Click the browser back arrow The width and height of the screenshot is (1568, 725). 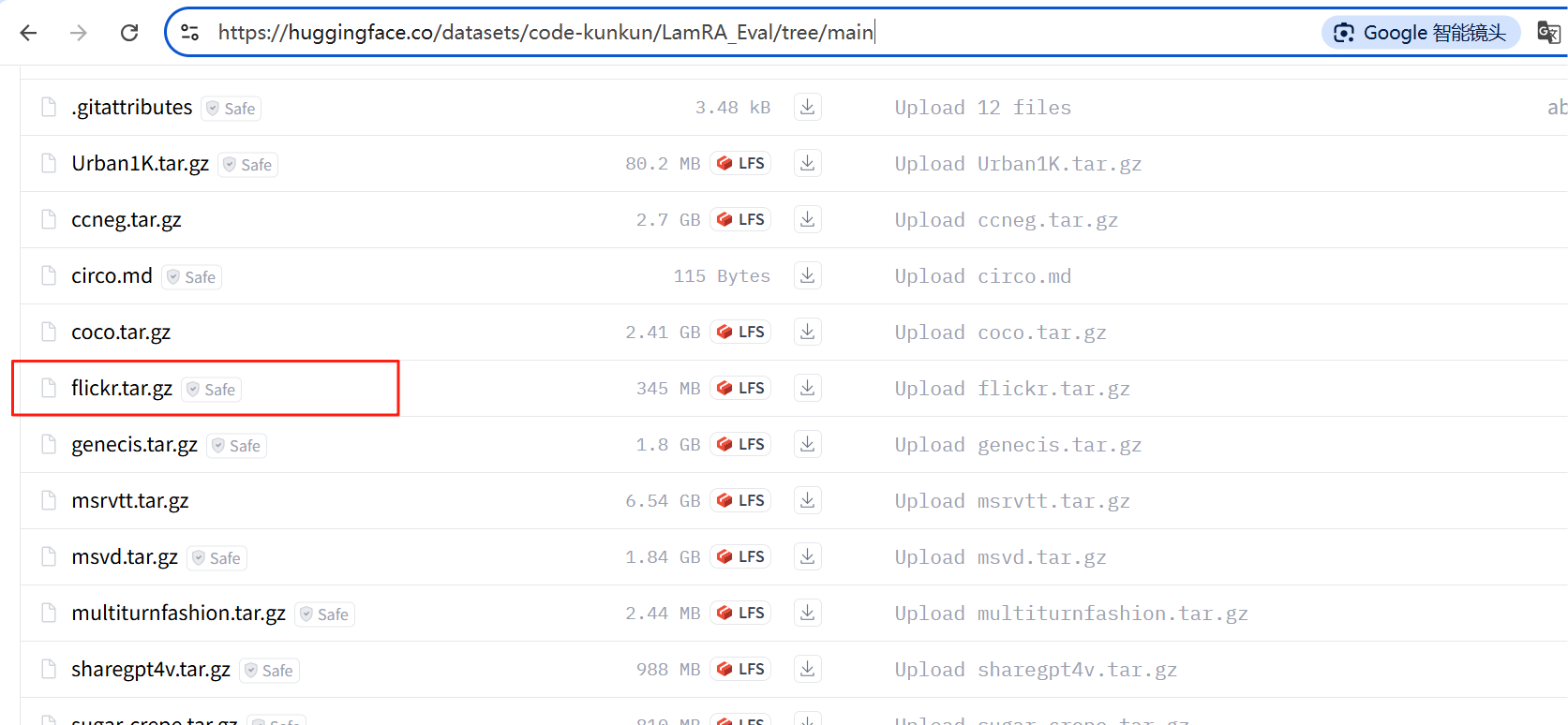(x=29, y=33)
